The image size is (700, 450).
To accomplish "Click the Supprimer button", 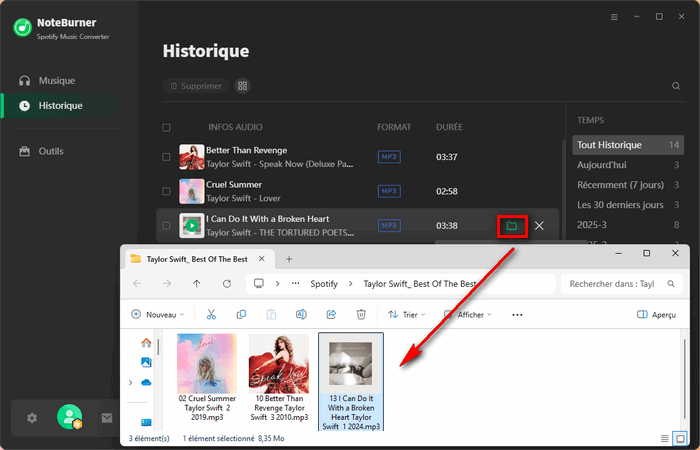I will [x=196, y=86].
